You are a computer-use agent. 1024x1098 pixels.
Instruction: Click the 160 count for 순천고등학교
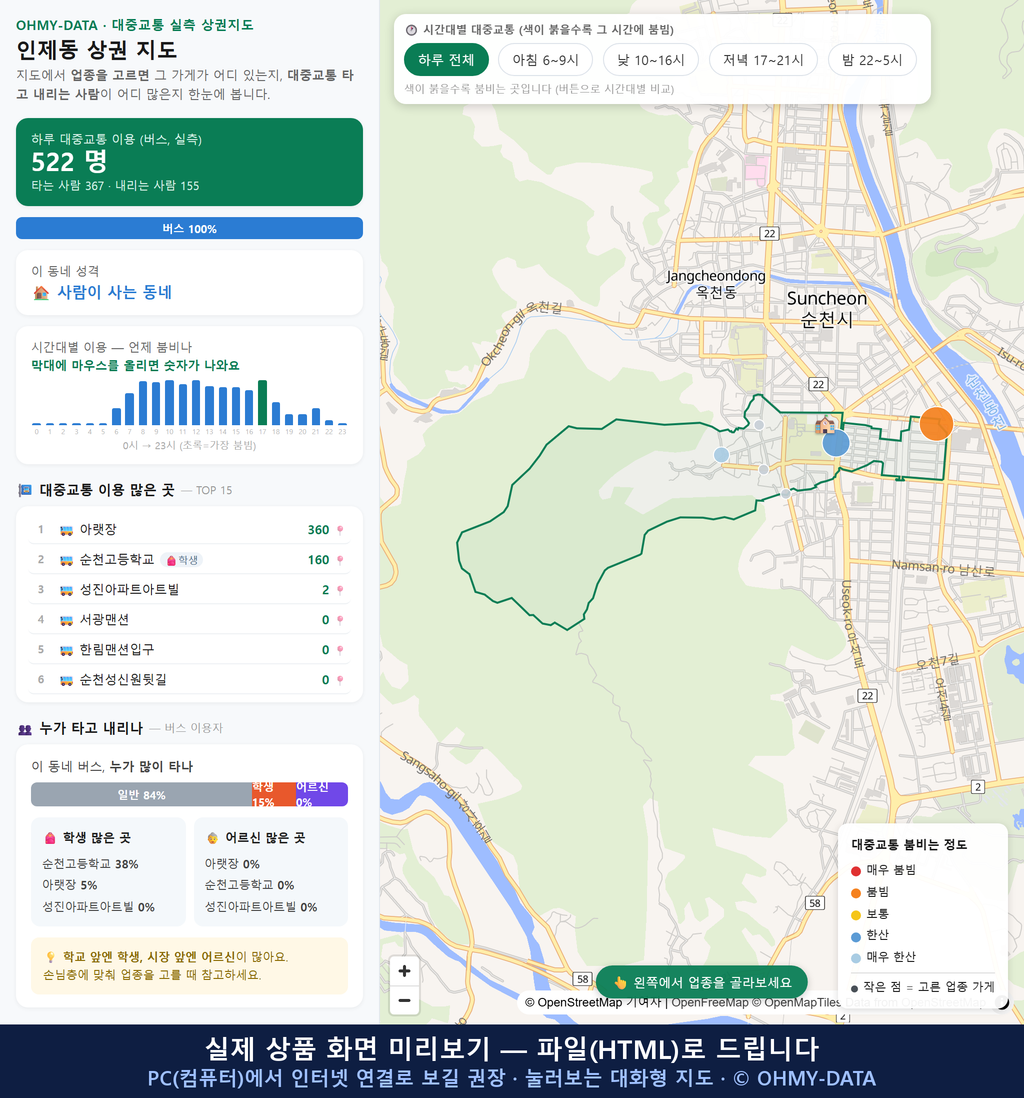point(318,560)
